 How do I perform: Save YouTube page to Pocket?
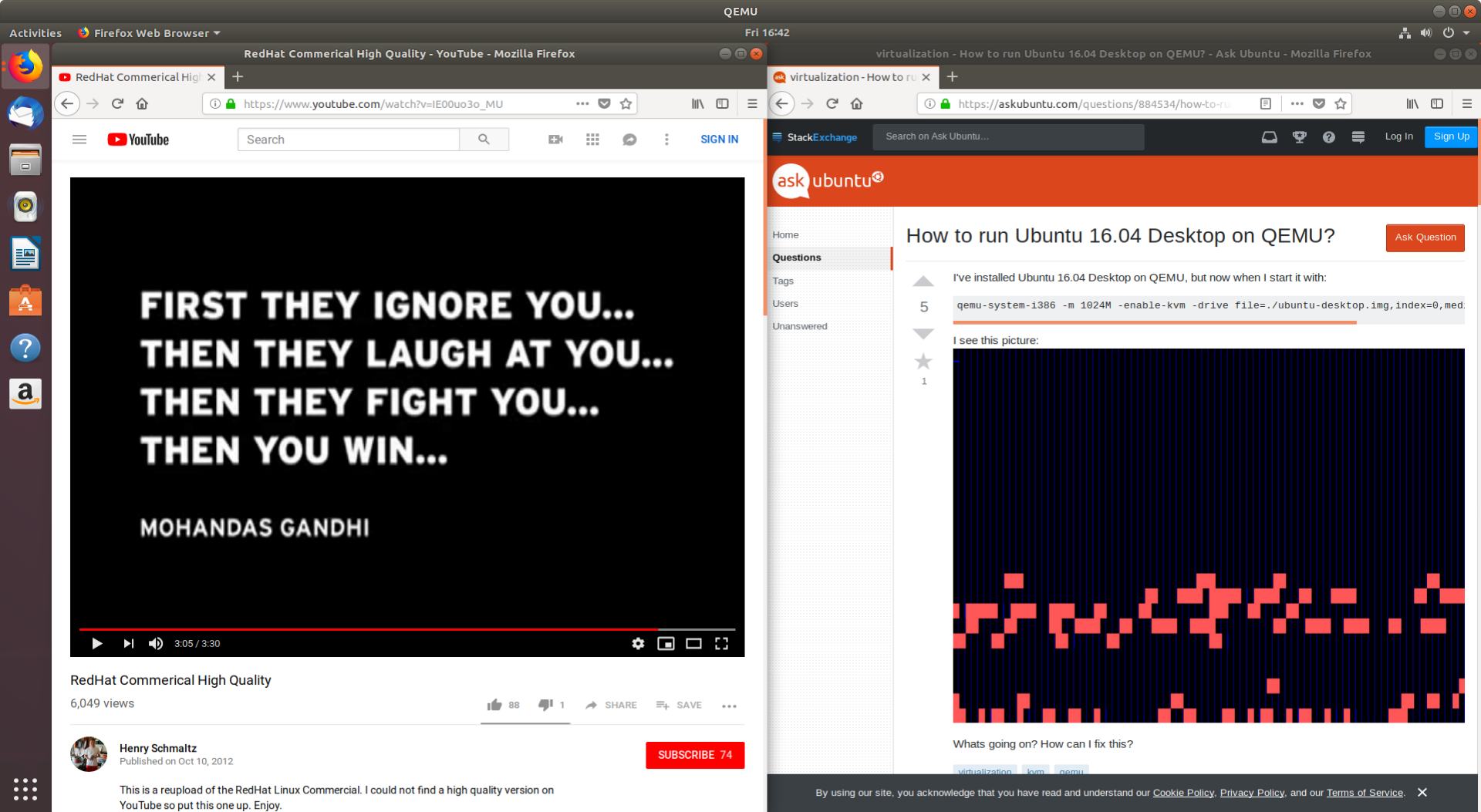[x=604, y=103]
